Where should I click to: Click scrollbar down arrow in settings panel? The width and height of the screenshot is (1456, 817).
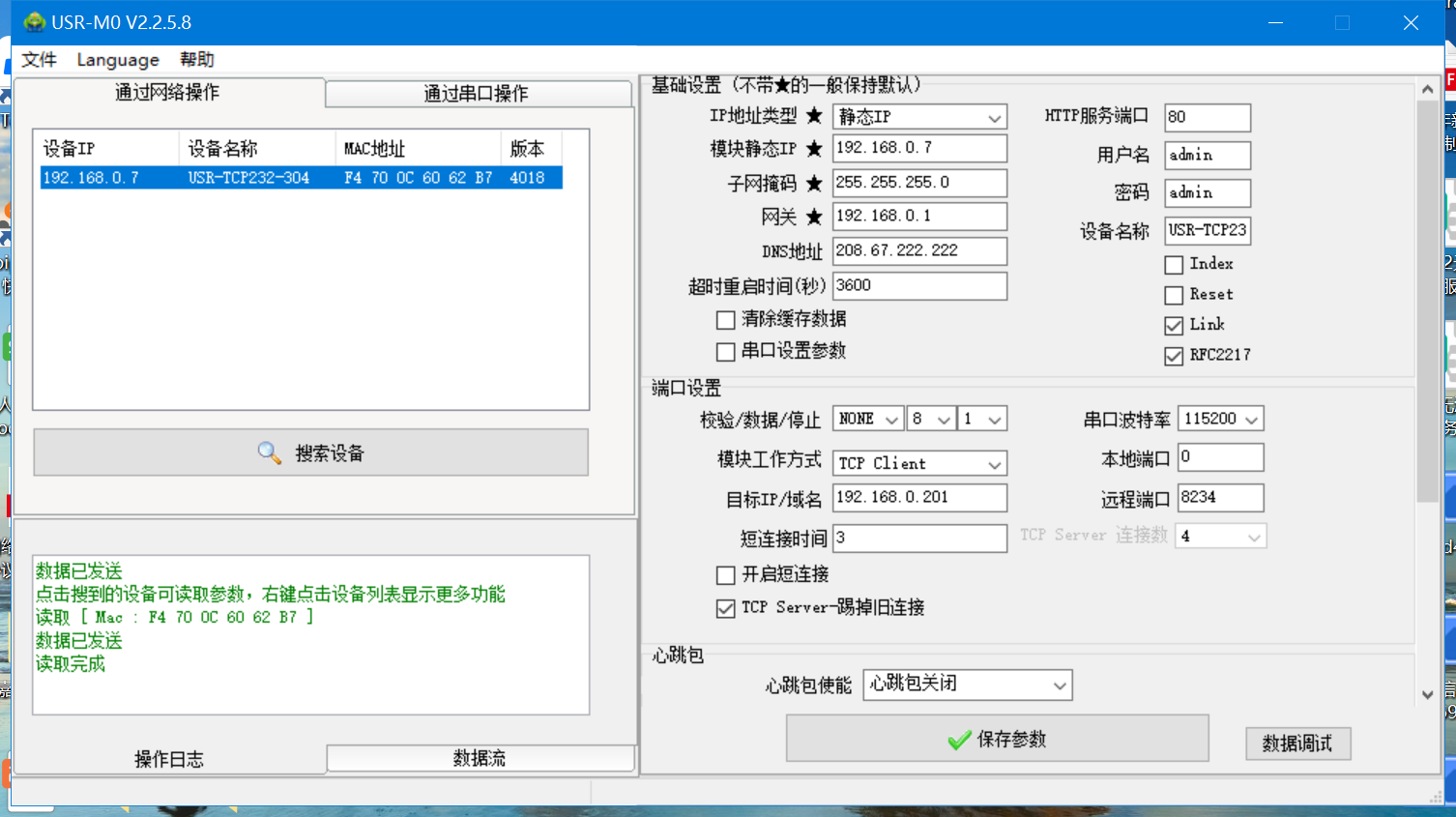[x=1427, y=694]
